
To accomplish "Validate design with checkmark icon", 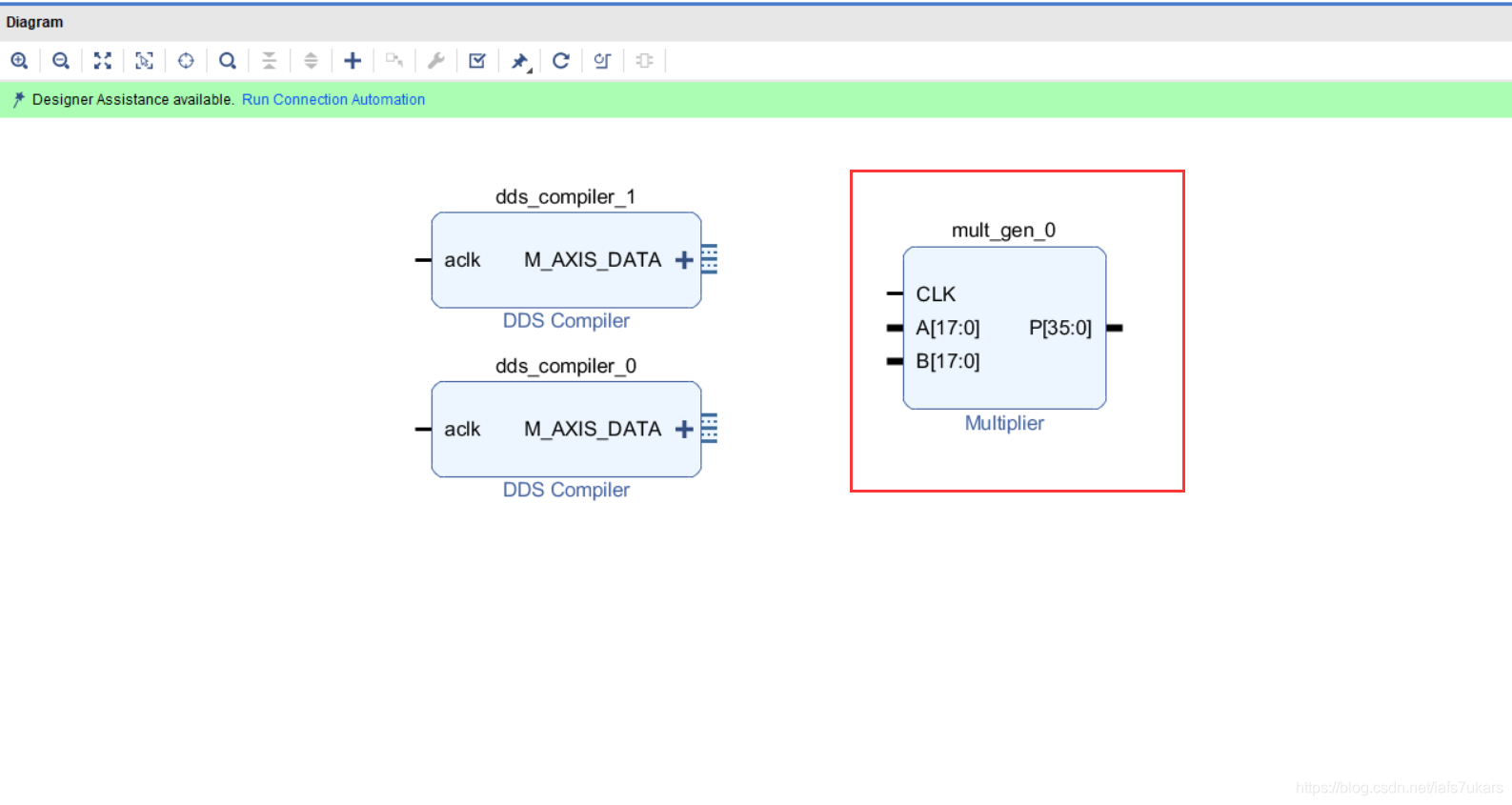I will point(477,61).
